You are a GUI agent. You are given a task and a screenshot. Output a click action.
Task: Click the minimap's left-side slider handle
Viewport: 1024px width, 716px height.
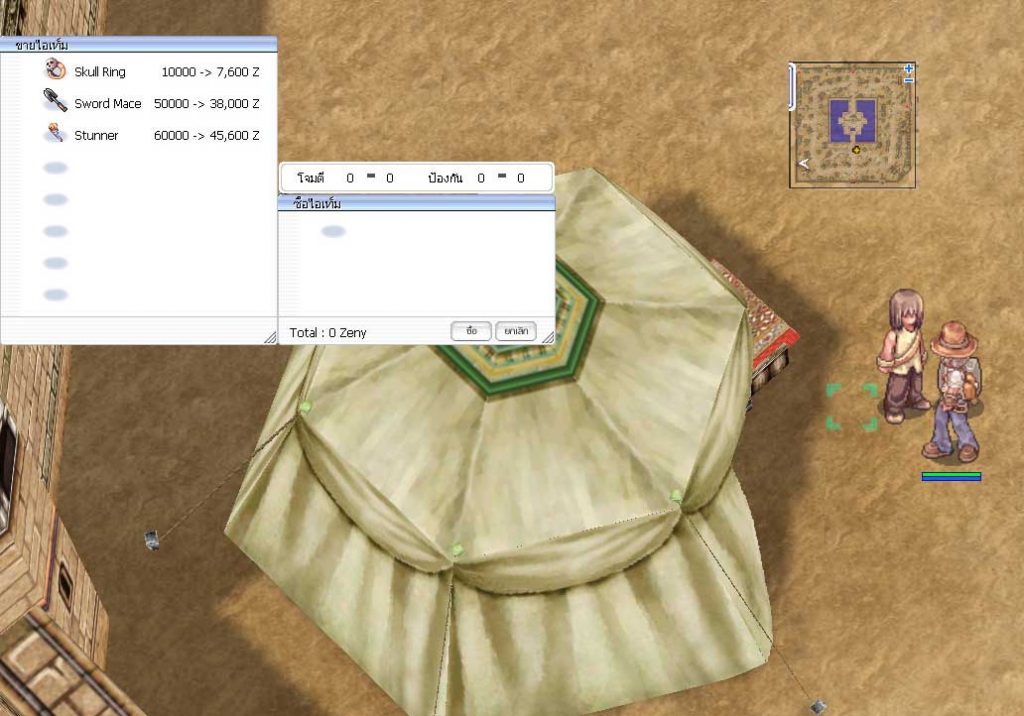[x=792, y=86]
